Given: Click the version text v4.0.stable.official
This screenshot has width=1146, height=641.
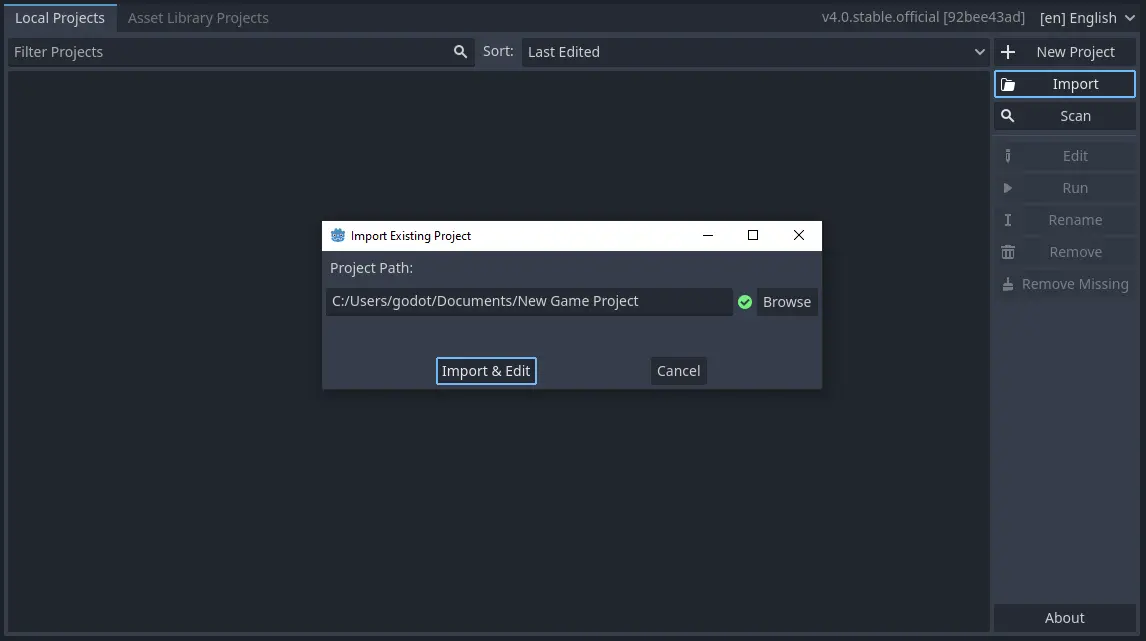Looking at the screenshot, I should (x=922, y=17).
